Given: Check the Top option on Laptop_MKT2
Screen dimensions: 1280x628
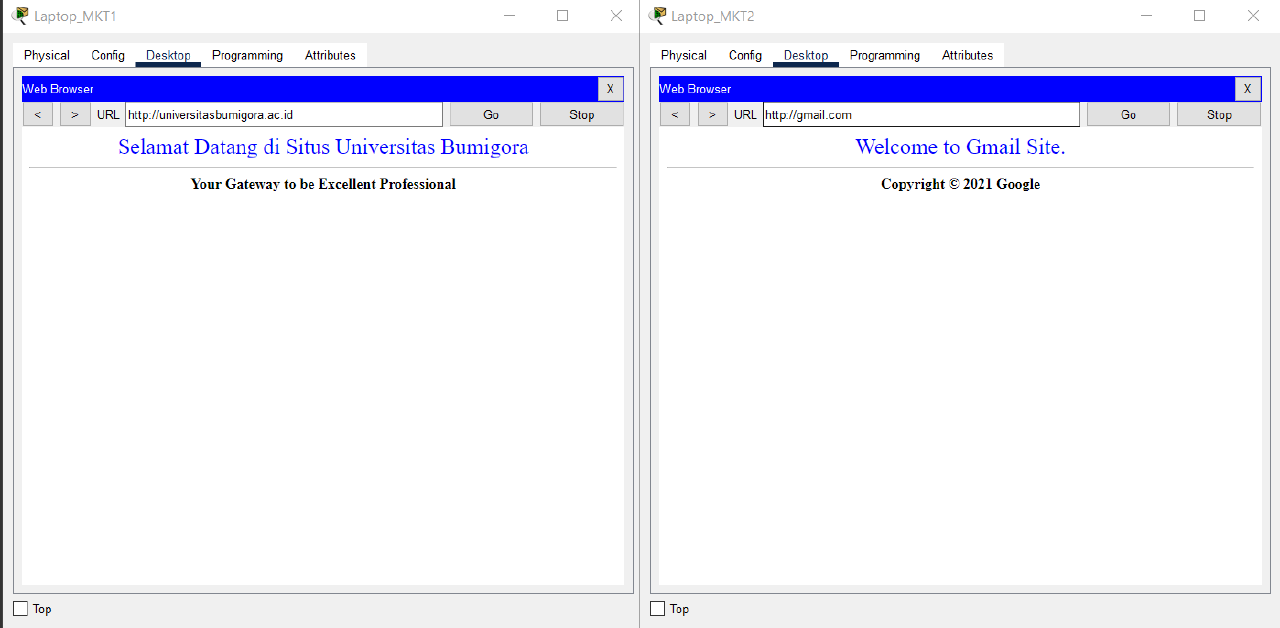Looking at the screenshot, I should 657,608.
